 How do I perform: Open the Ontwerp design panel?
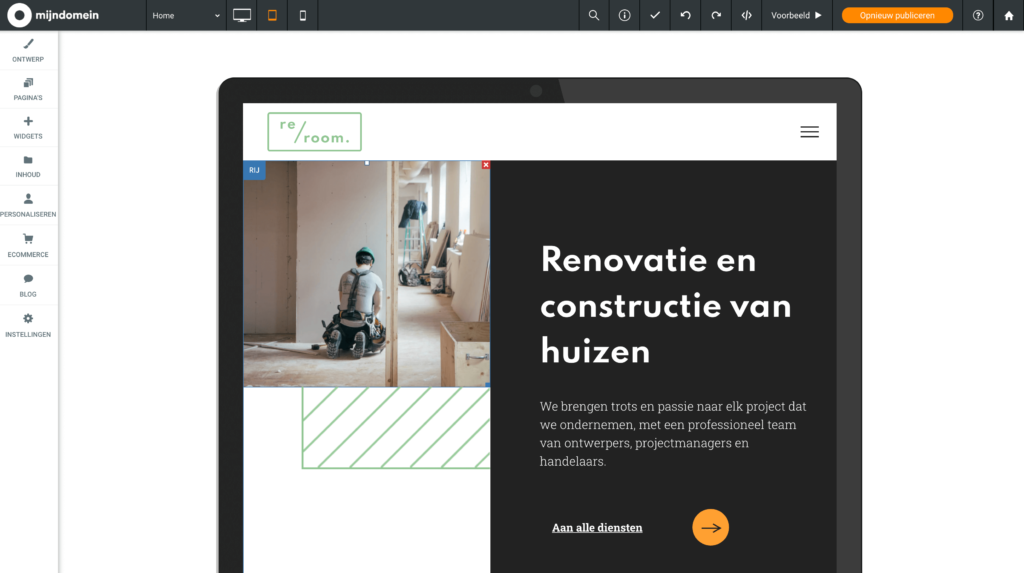[x=28, y=50]
